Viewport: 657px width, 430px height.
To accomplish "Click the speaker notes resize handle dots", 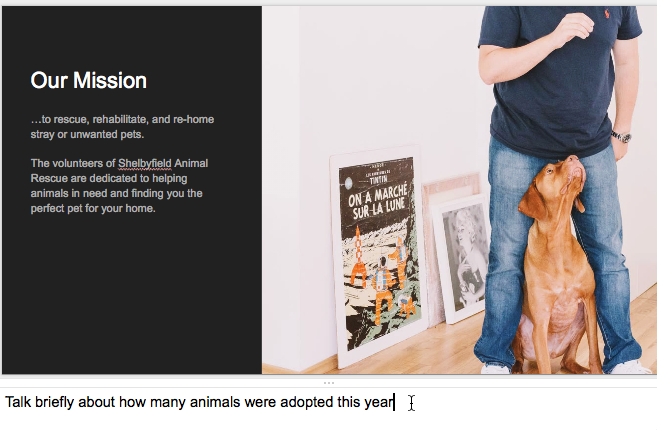I will point(329,383).
